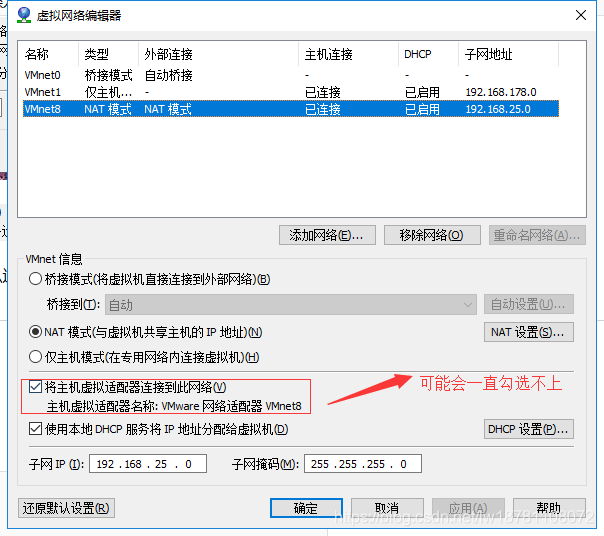Screen dimensions: 604x536
Task: Click the 外部连接 column header
Action: tap(218, 54)
